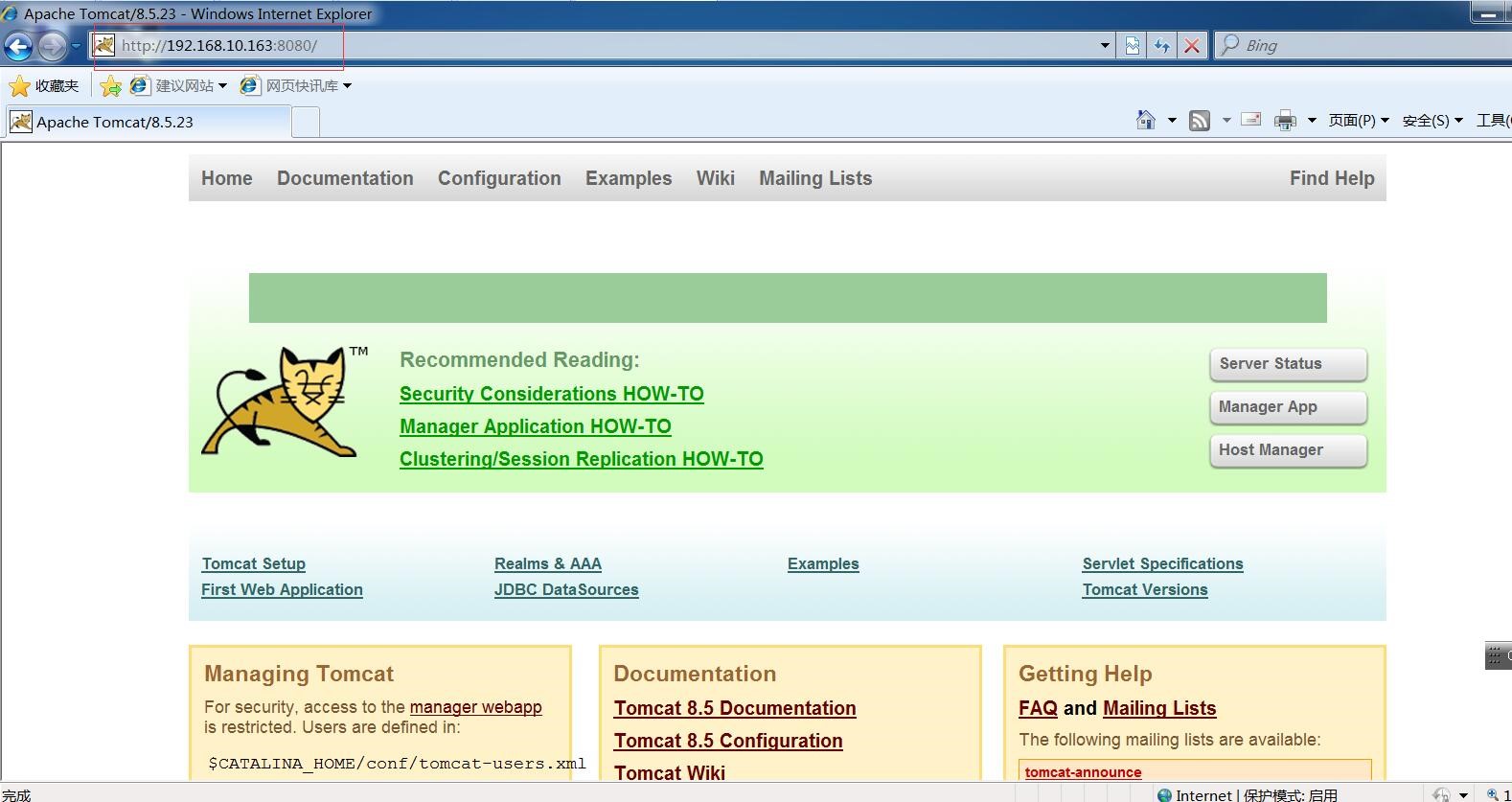Image resolution: width=1512 pixels, height=802 pixels.
Task: Open the Tomcat Setup link
Action: (x=254, y=563)
